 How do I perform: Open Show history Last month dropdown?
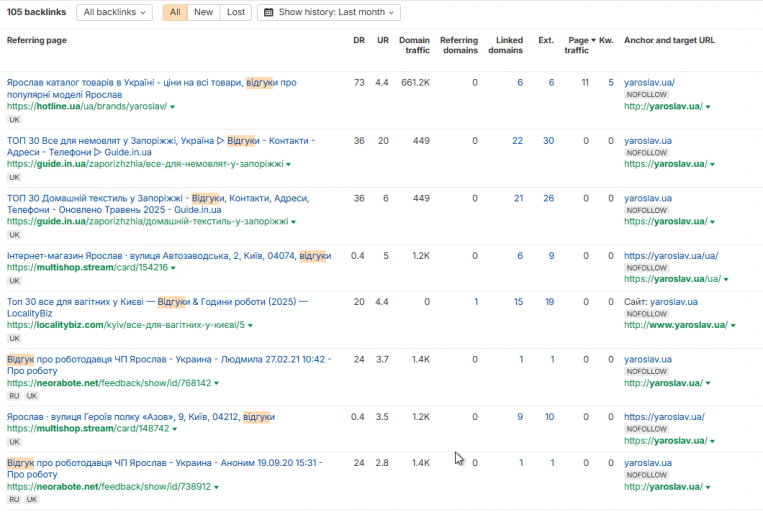coord(329,12)
